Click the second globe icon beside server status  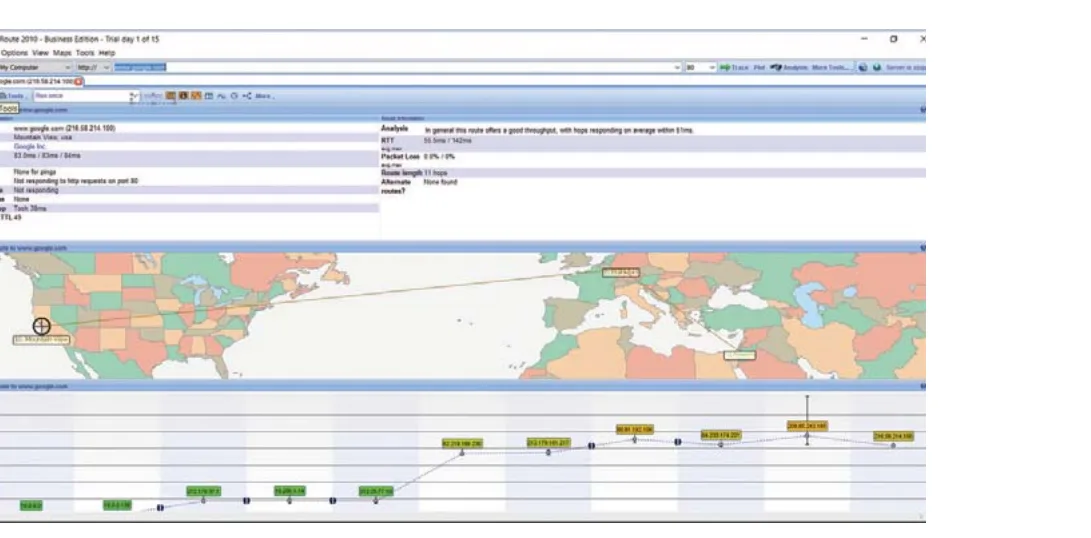point(877,68)
